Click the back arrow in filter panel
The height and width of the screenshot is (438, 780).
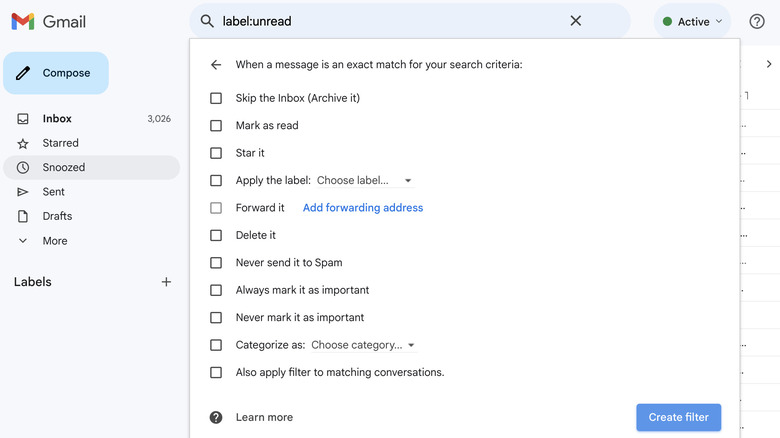click(216, 65)
